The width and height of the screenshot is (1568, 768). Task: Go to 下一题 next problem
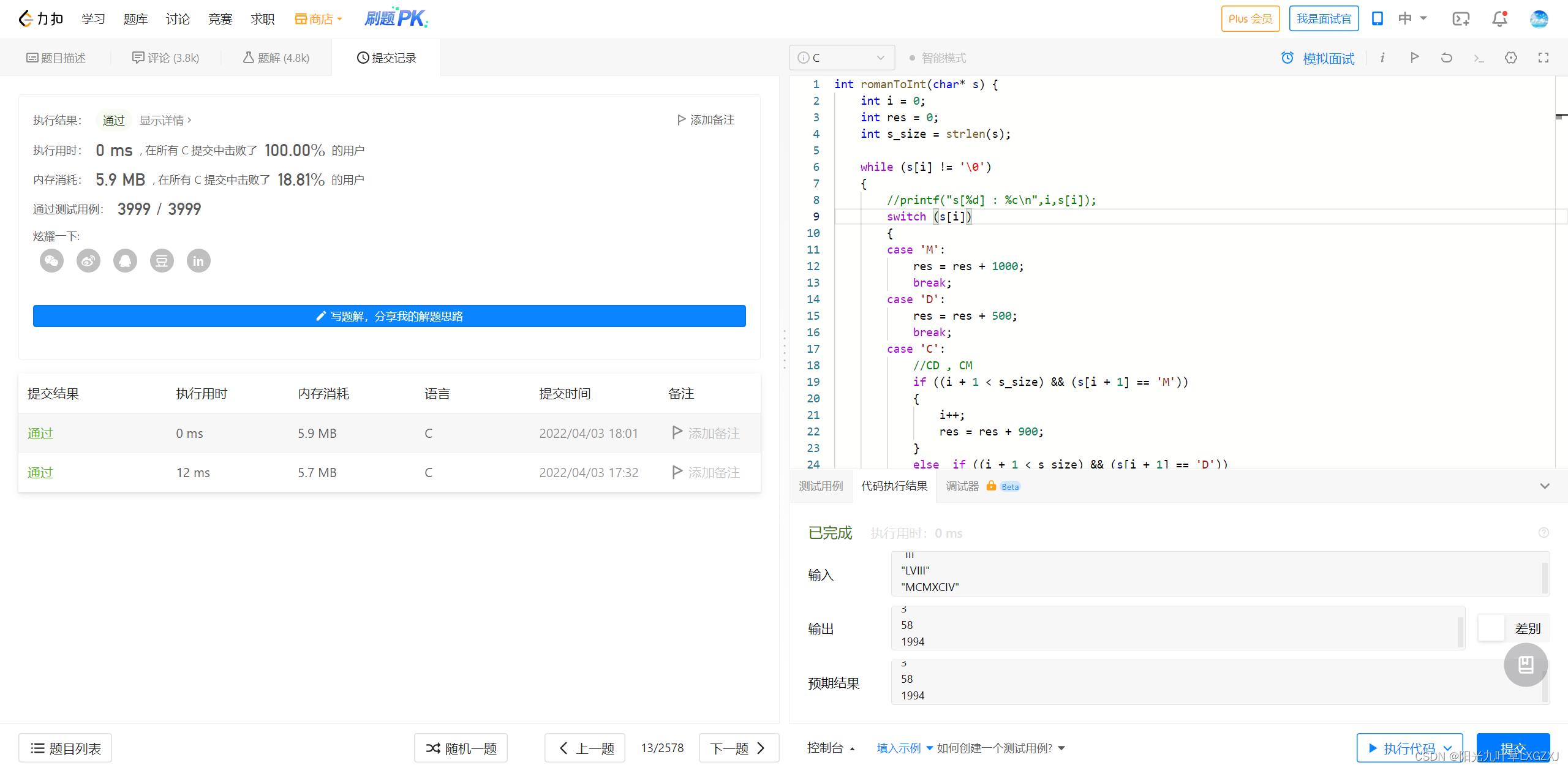(739, 748)
